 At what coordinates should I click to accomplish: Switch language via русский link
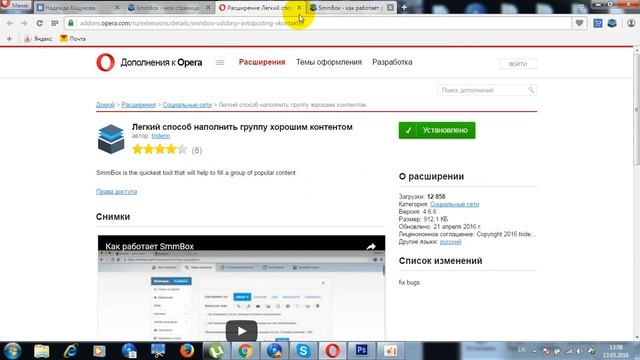pos(450,242)
